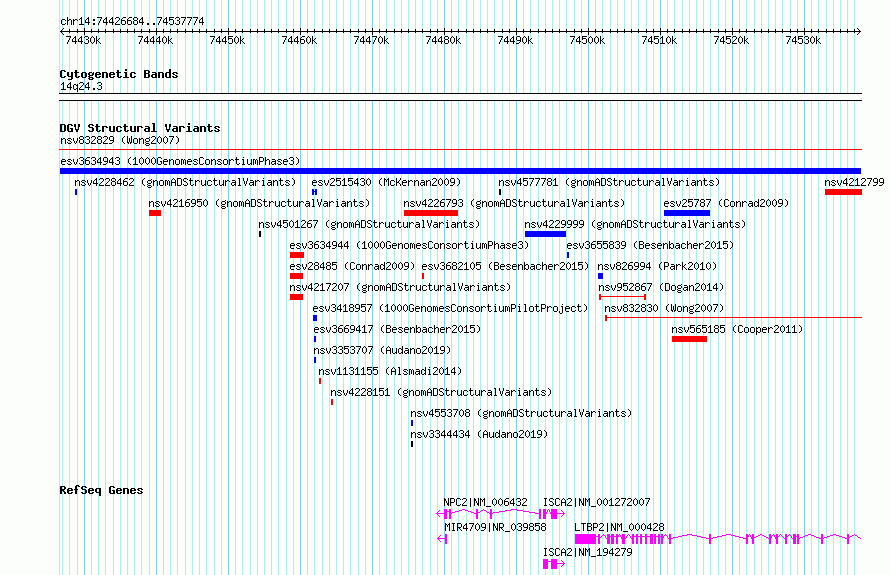Click the long blue esv3634943 variant bar
The width and height of the screenshot is (890, 575).
pyautogui.click(x=460, y=171)
